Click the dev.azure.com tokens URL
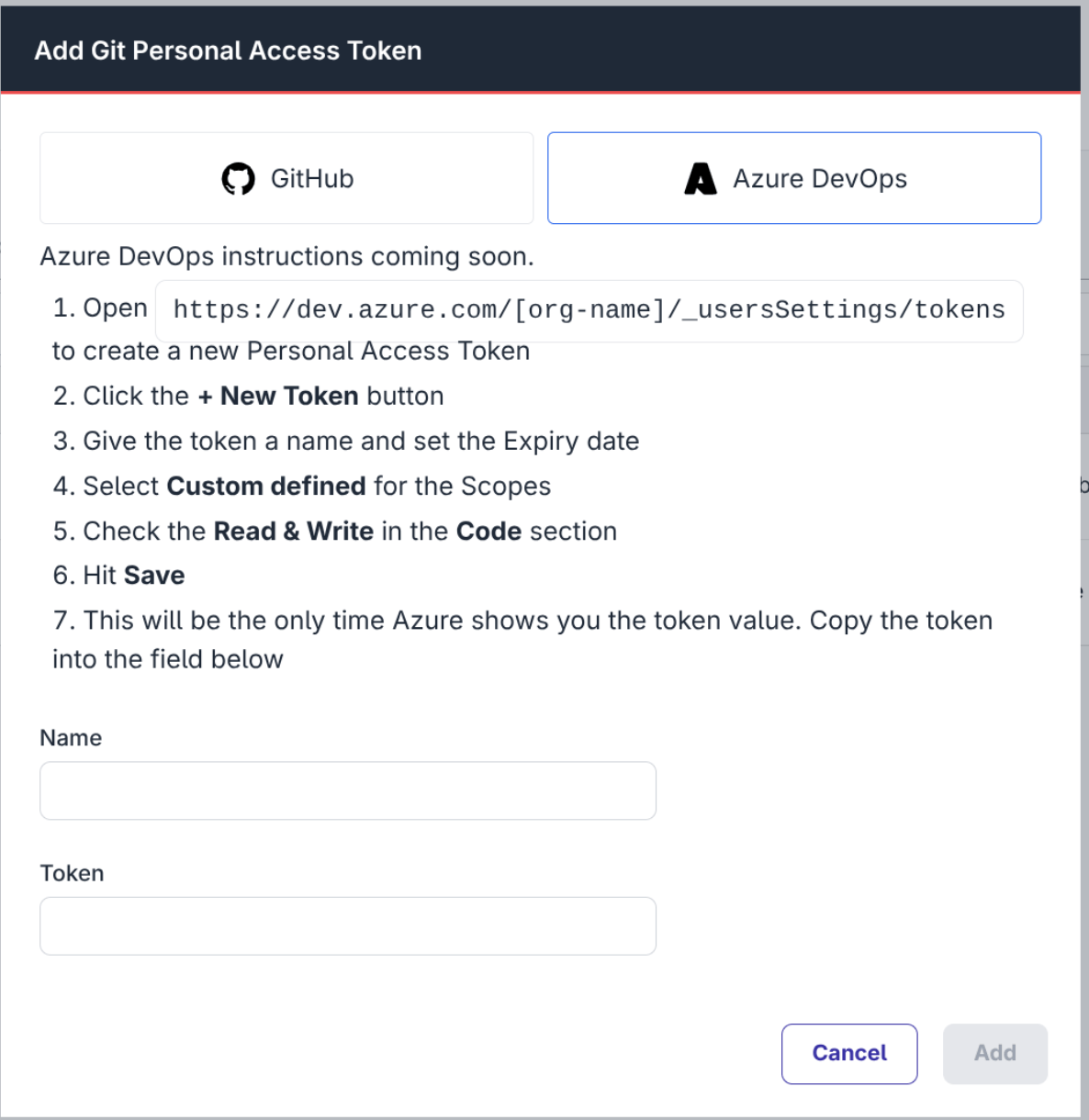The image size is (1089, 1120). point(589,310)
